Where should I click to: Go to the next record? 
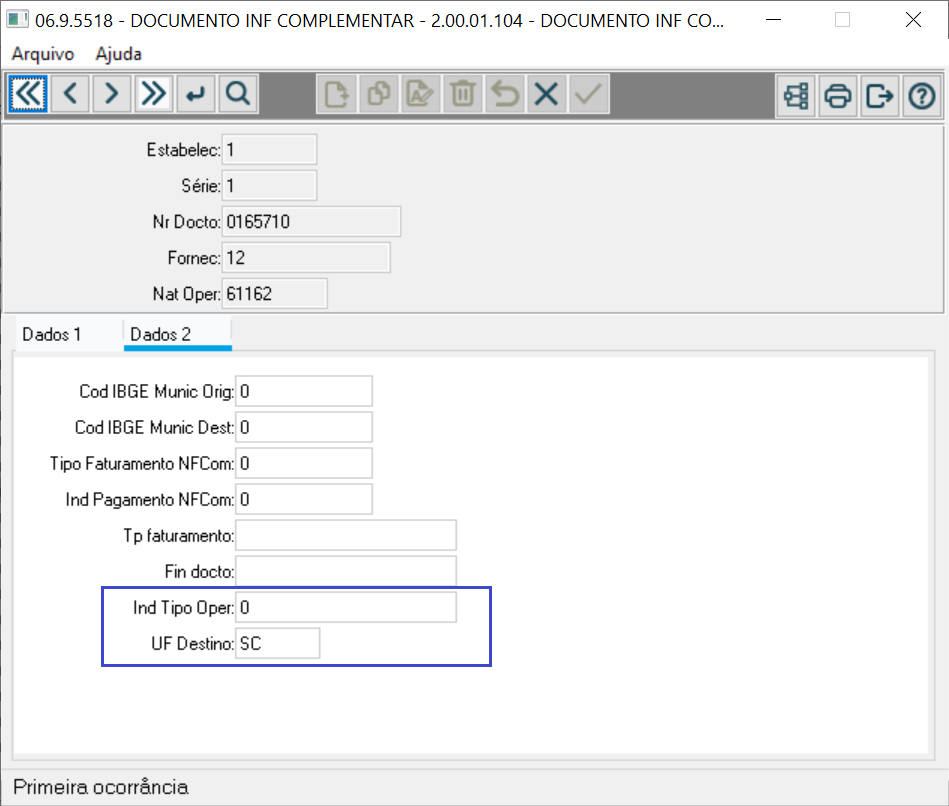[111, 94]
